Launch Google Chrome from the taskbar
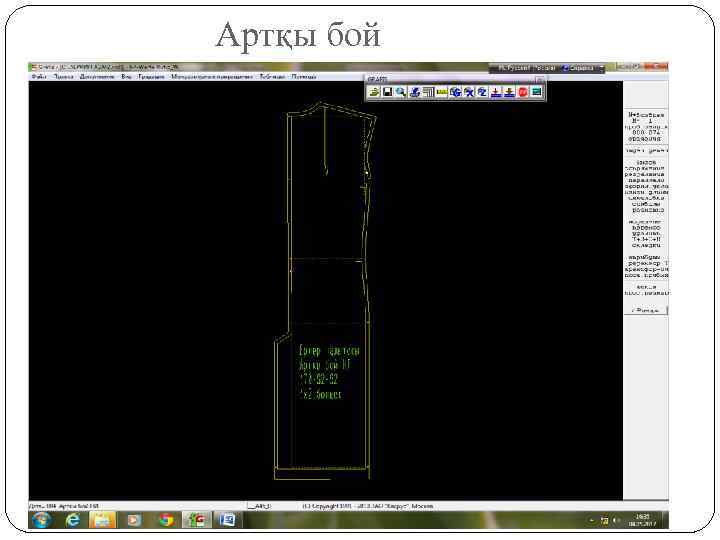The height and width of the screenshot is (540, 720). point(166,520)
